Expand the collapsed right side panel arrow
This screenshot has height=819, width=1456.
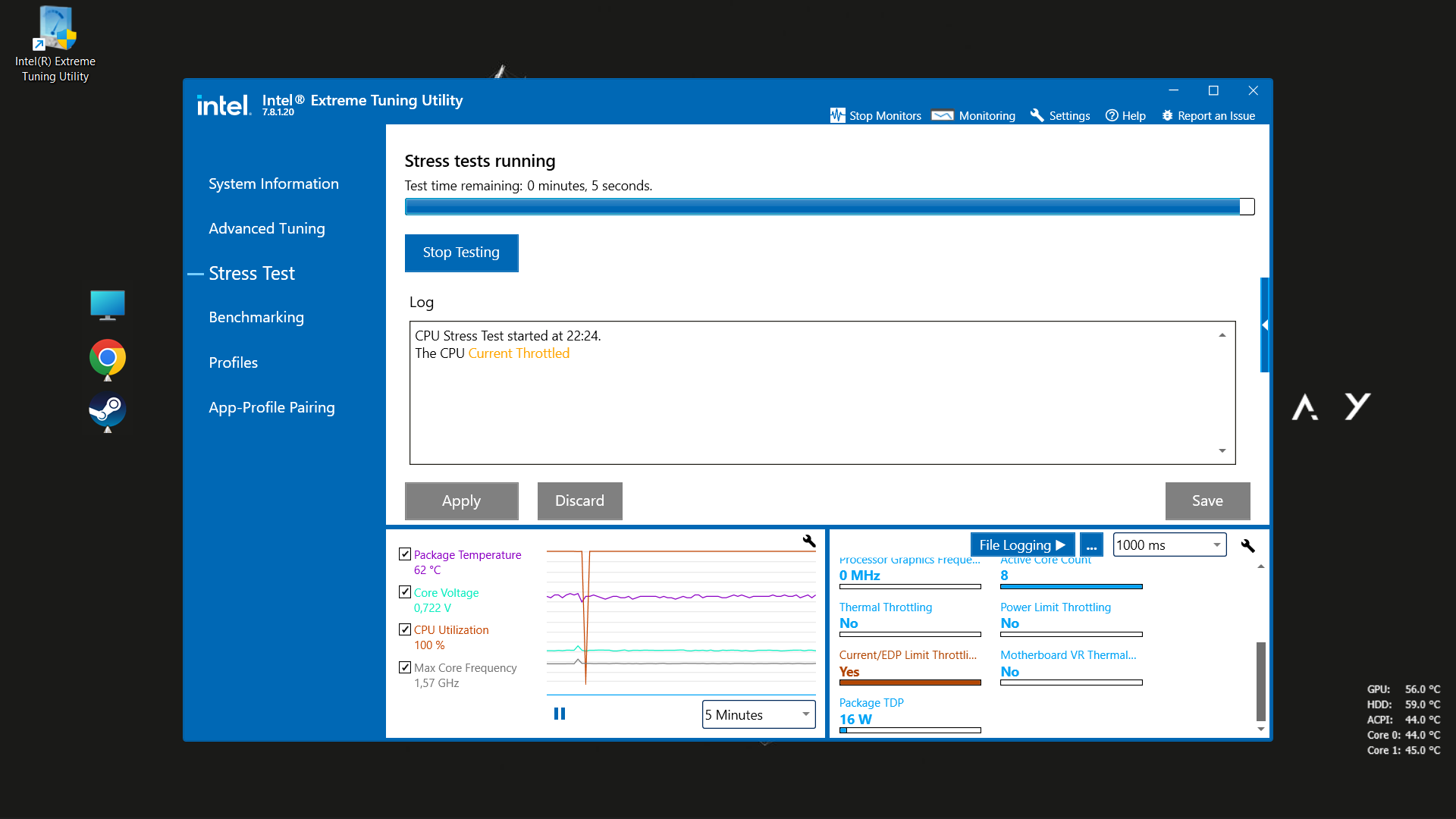(1264, 325)
